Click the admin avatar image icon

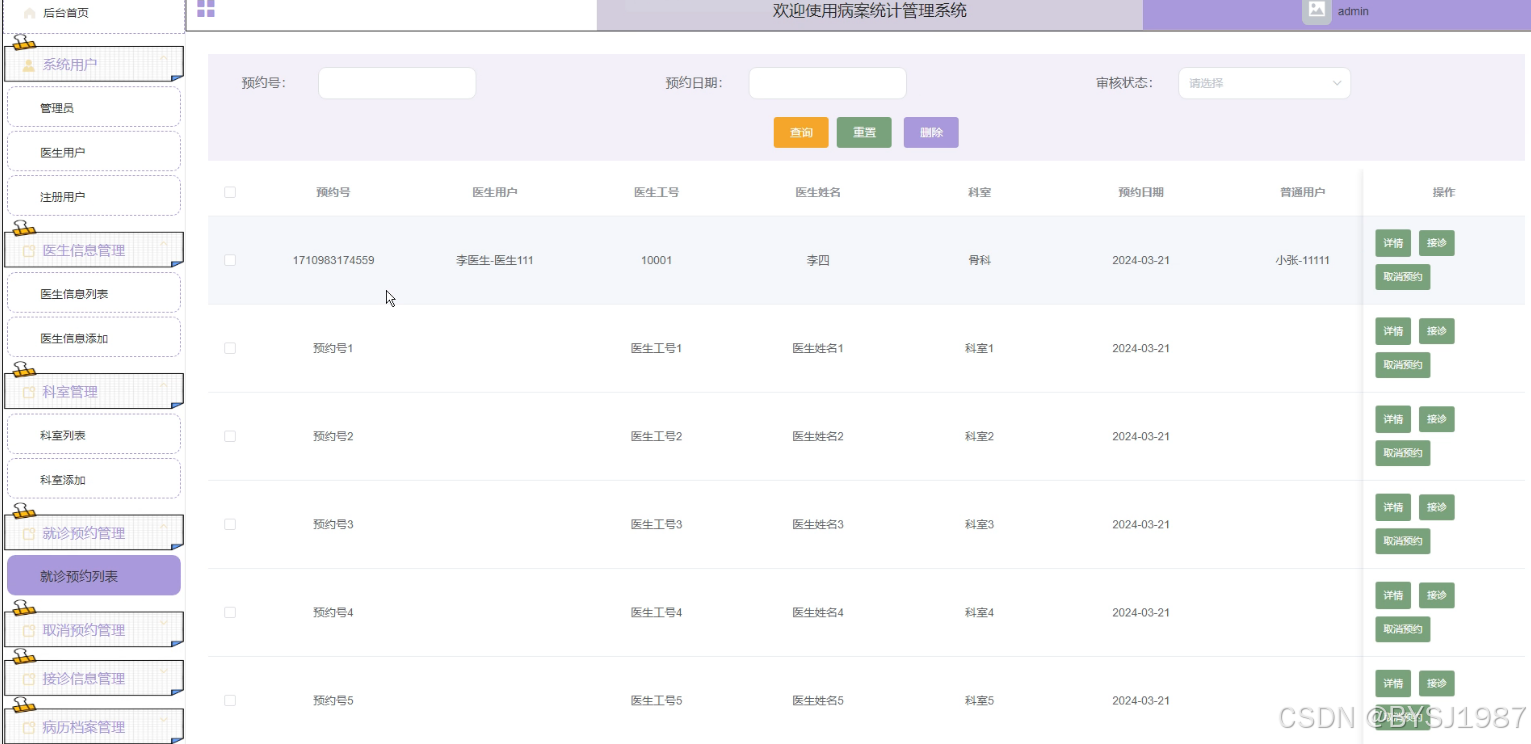pyautogui.click(x=1317, y=10)
